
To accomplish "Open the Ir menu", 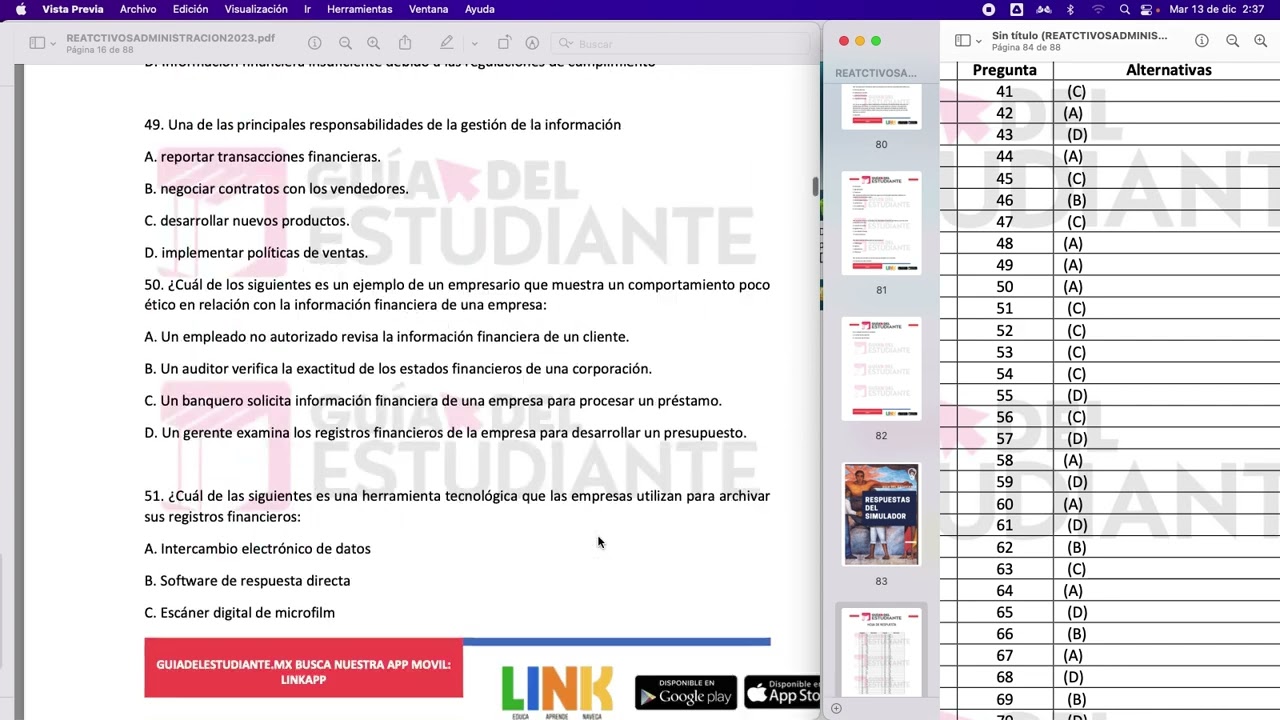I will [x=307, y=9].
